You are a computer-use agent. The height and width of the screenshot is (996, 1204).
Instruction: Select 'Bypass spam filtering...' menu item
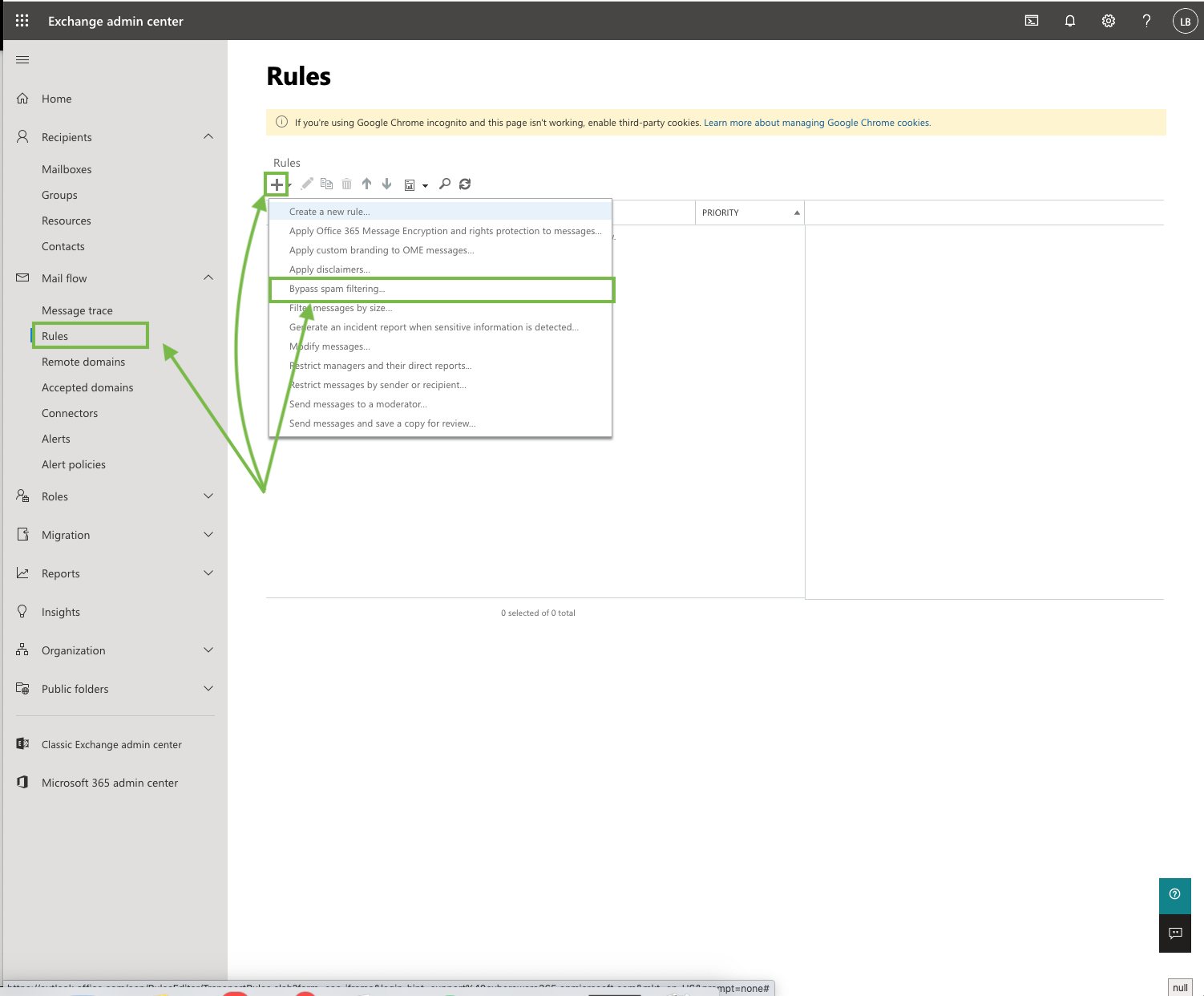(440, 289)
